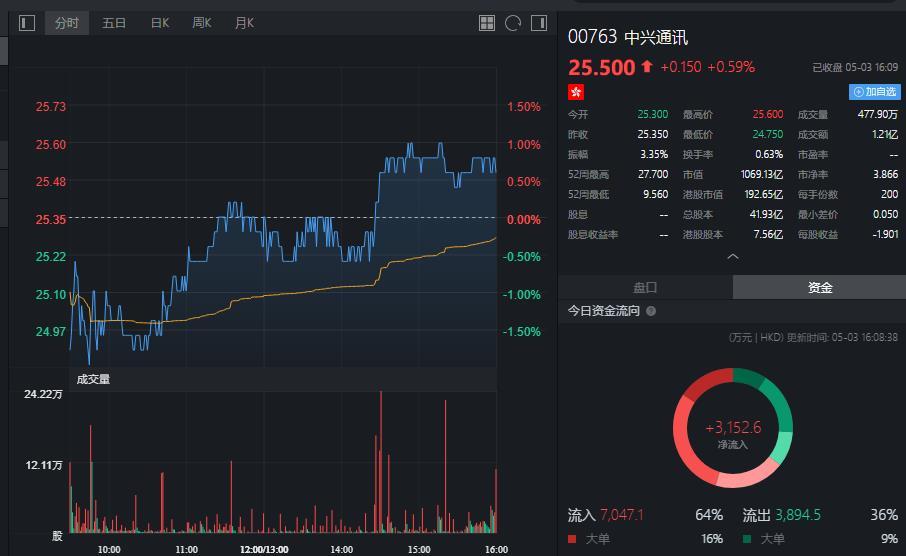Click the refresh chart icon
Viewport: 906px width, 556px height.
tap(513, 23)
